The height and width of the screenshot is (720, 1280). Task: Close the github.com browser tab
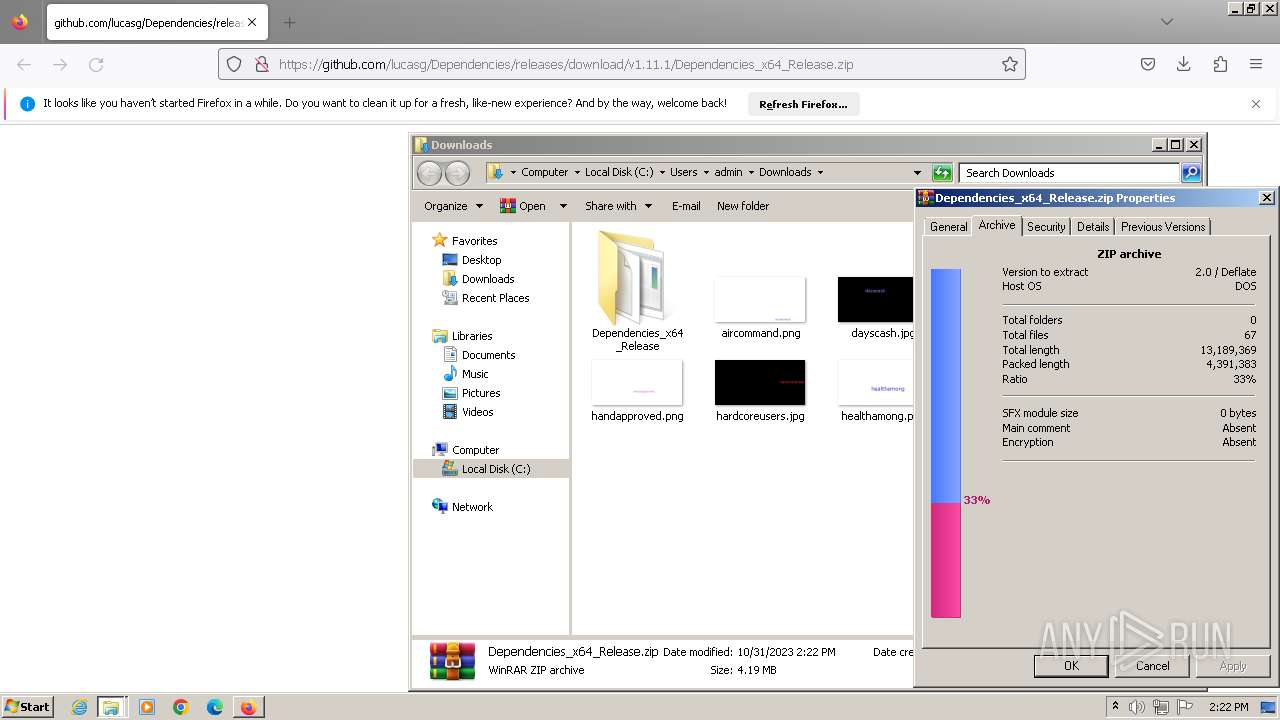[252, 22]
